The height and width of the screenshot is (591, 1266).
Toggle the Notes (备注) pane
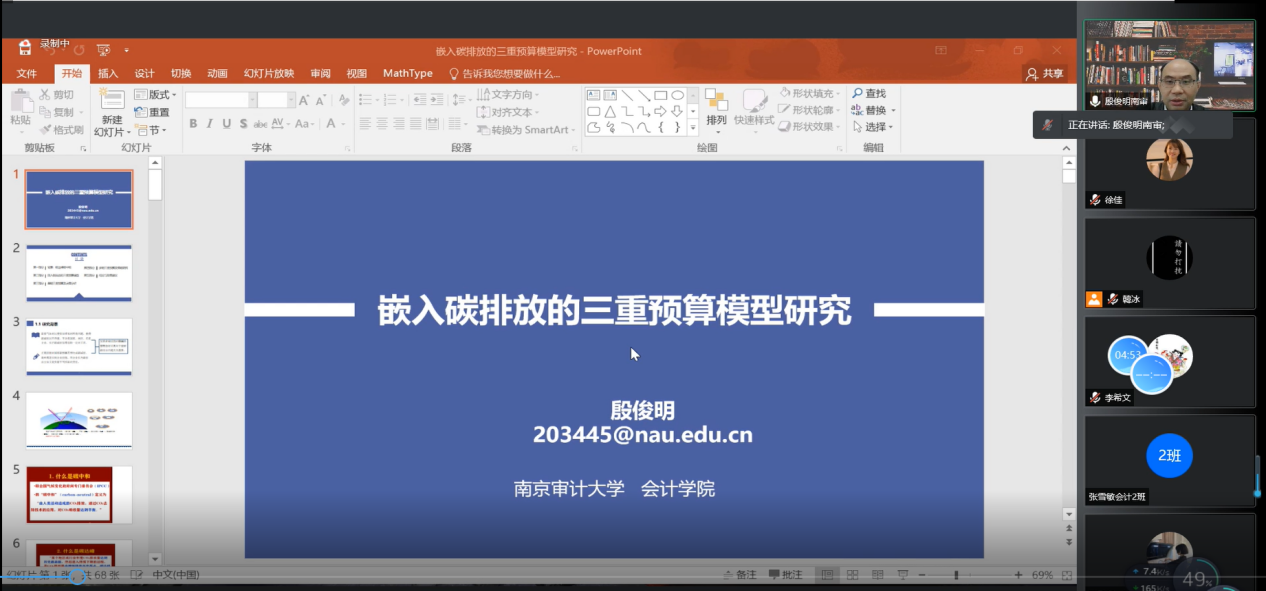(x=739, y=575)
